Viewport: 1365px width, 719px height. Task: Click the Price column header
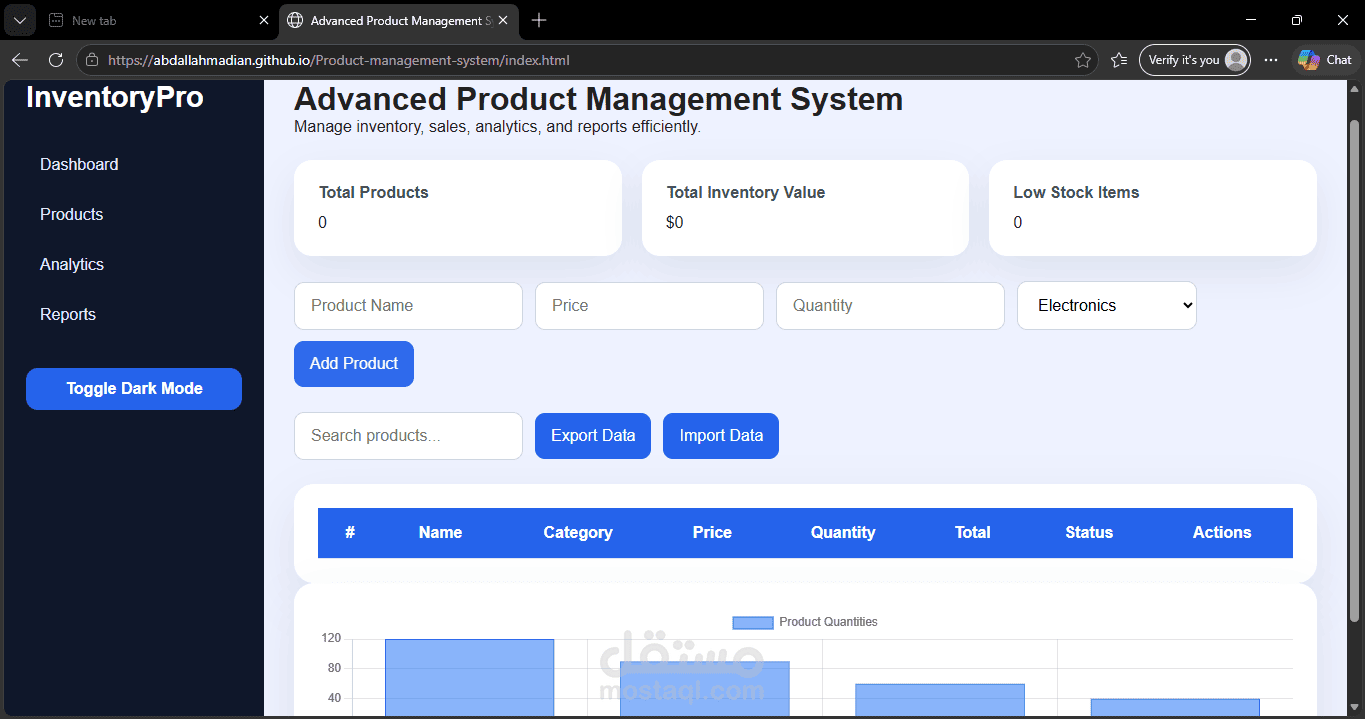pos(712,533)
